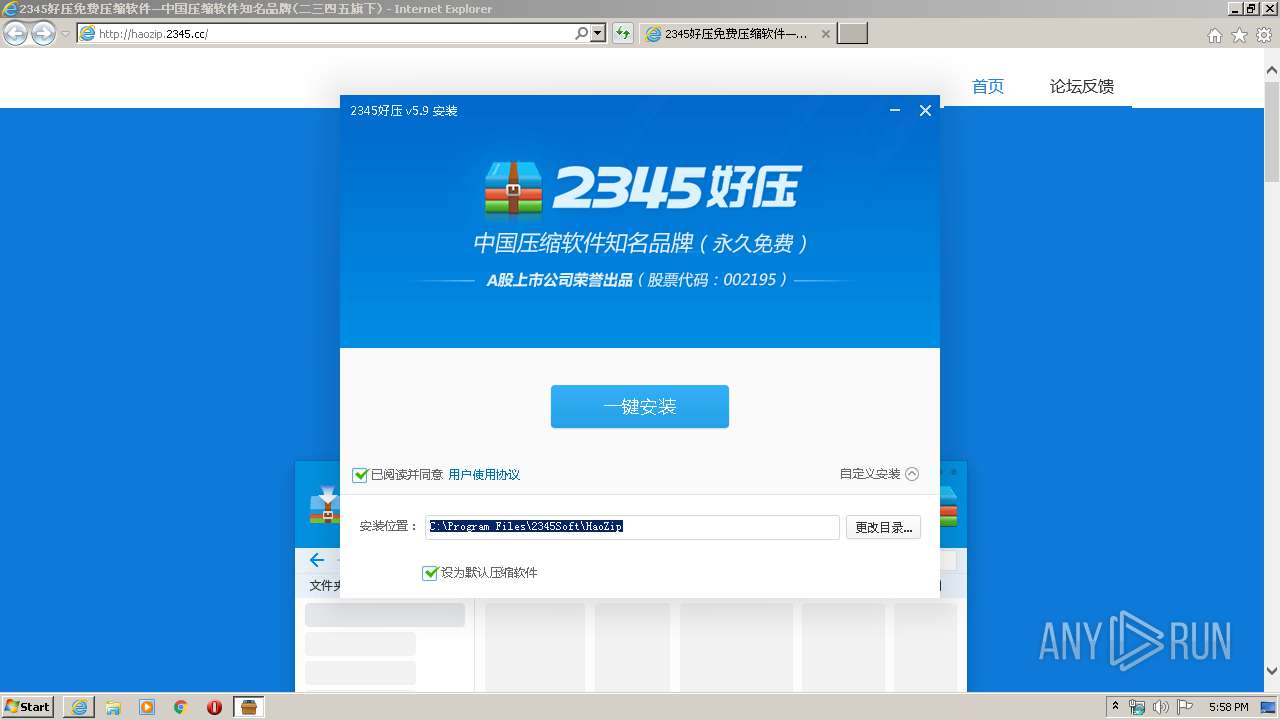Click the page scrollbar up arrow
This screenshot has height=720, width=1280.
coord(1272,70)
